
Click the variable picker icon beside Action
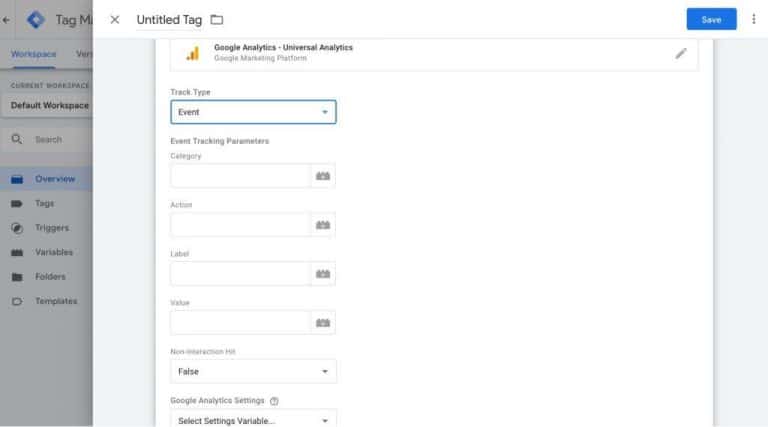point(323,225)
